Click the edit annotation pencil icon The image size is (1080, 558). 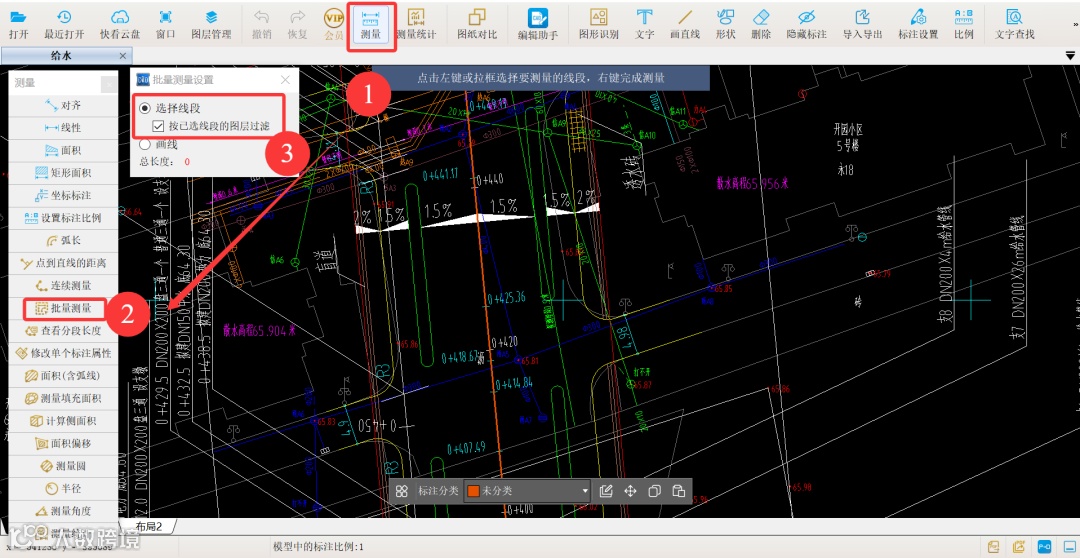pyautogui.click(x=606, y=491)
